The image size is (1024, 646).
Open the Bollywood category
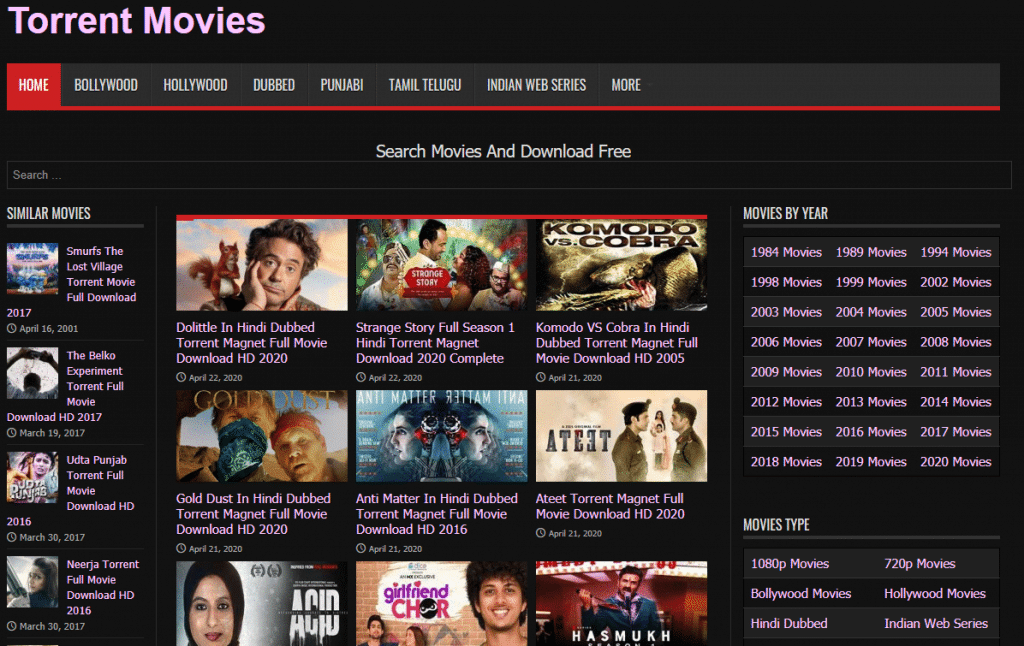(106, 85)
